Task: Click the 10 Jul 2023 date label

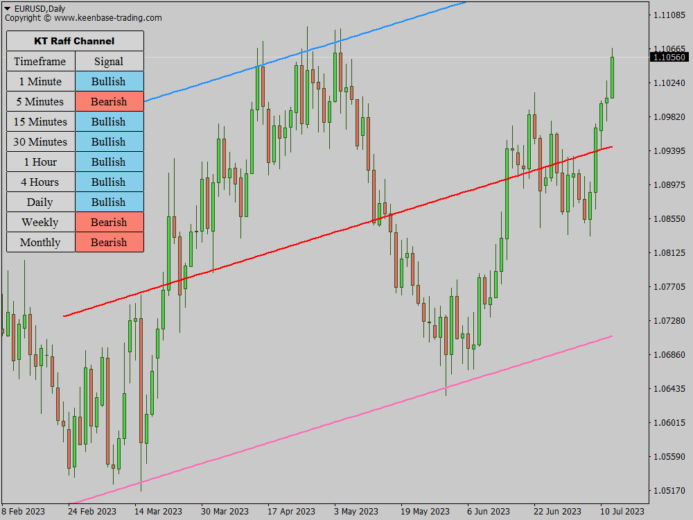Action: click(x=622, y=512)
